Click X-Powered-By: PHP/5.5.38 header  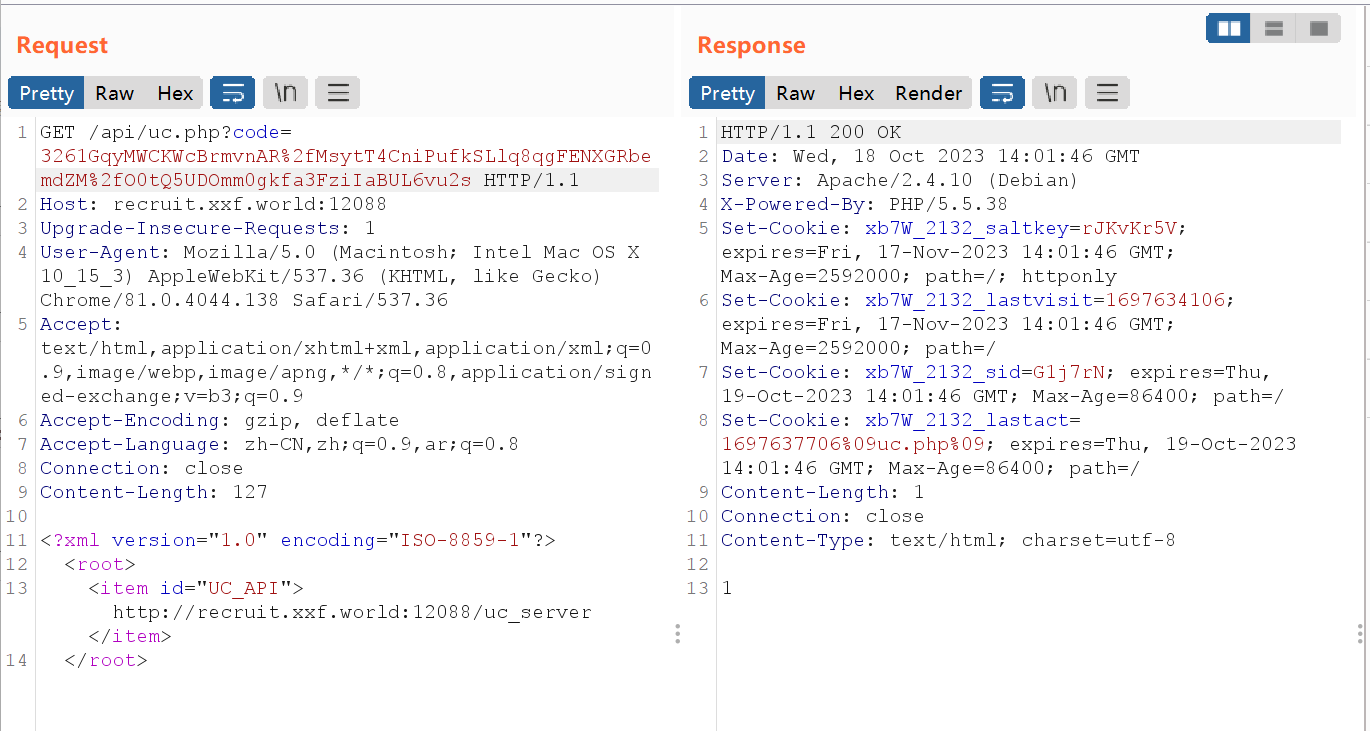(864, 204)
